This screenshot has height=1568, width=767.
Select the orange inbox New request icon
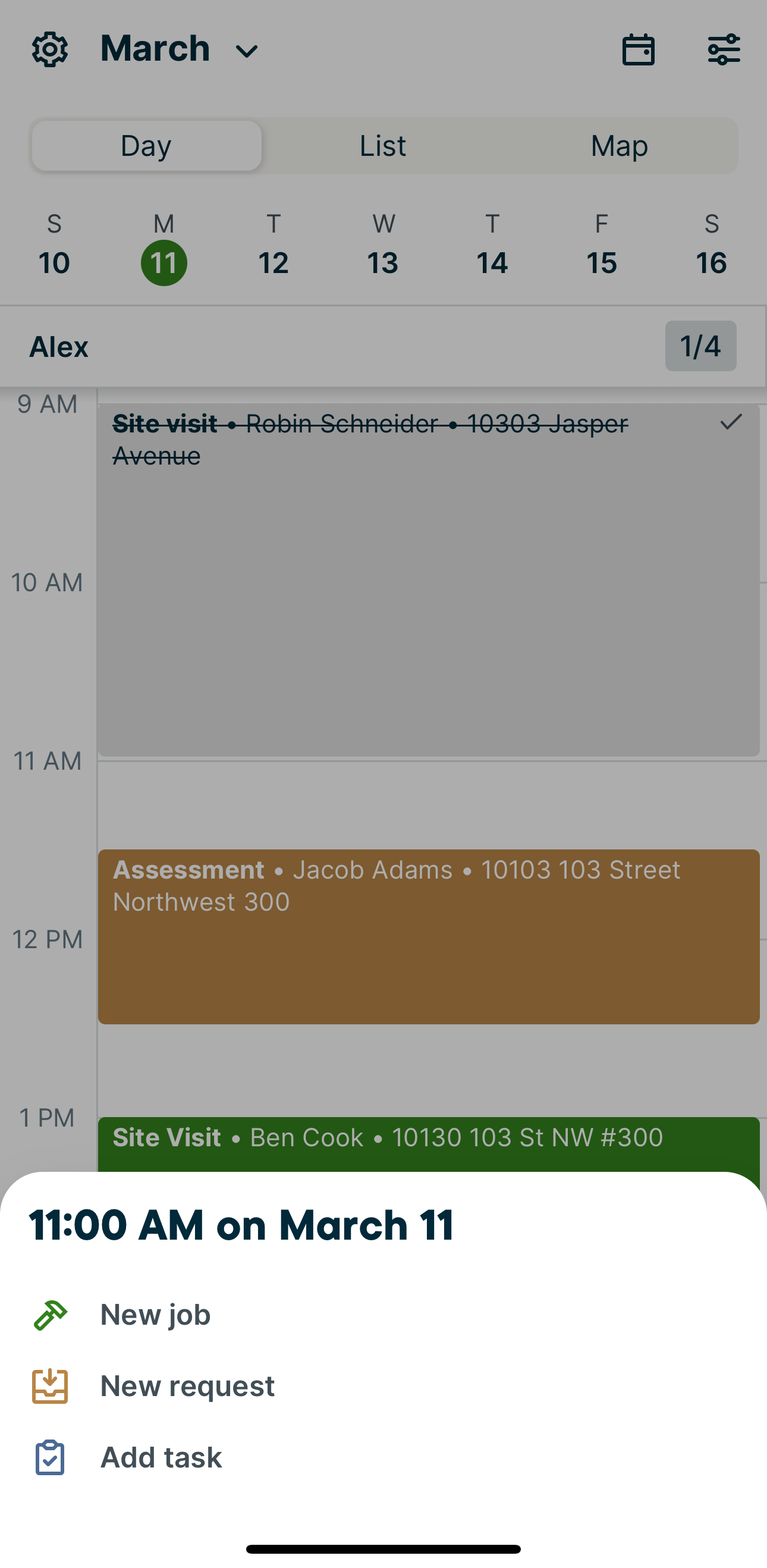tap(51, 1386)
